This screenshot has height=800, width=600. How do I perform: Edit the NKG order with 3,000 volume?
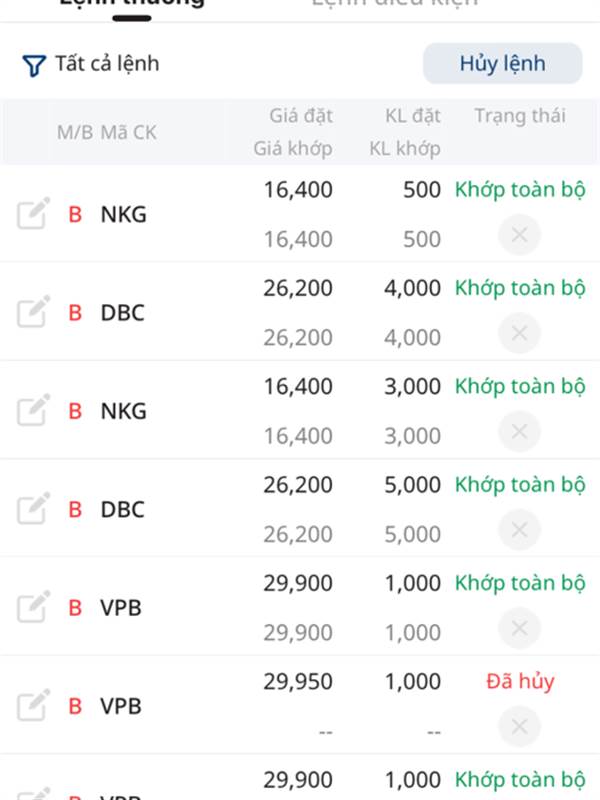[33, 410]
